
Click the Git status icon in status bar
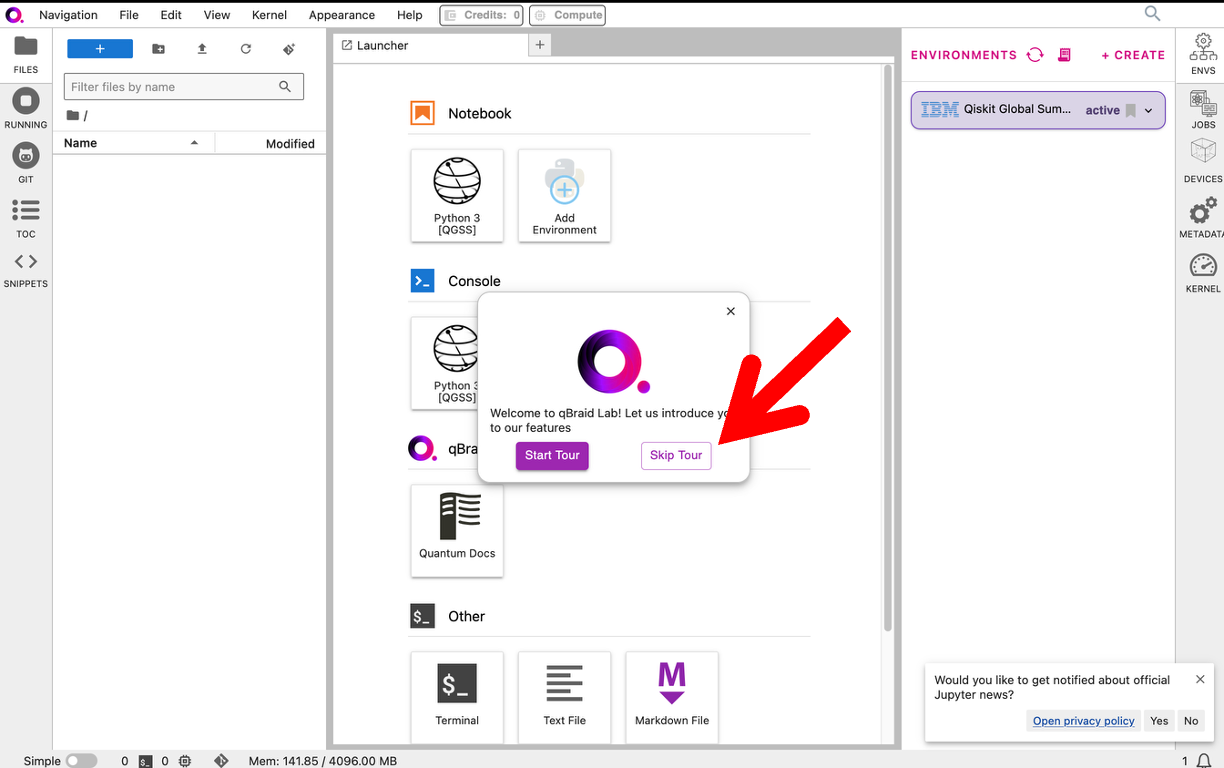pyautogui.click(x=221, y=761)
